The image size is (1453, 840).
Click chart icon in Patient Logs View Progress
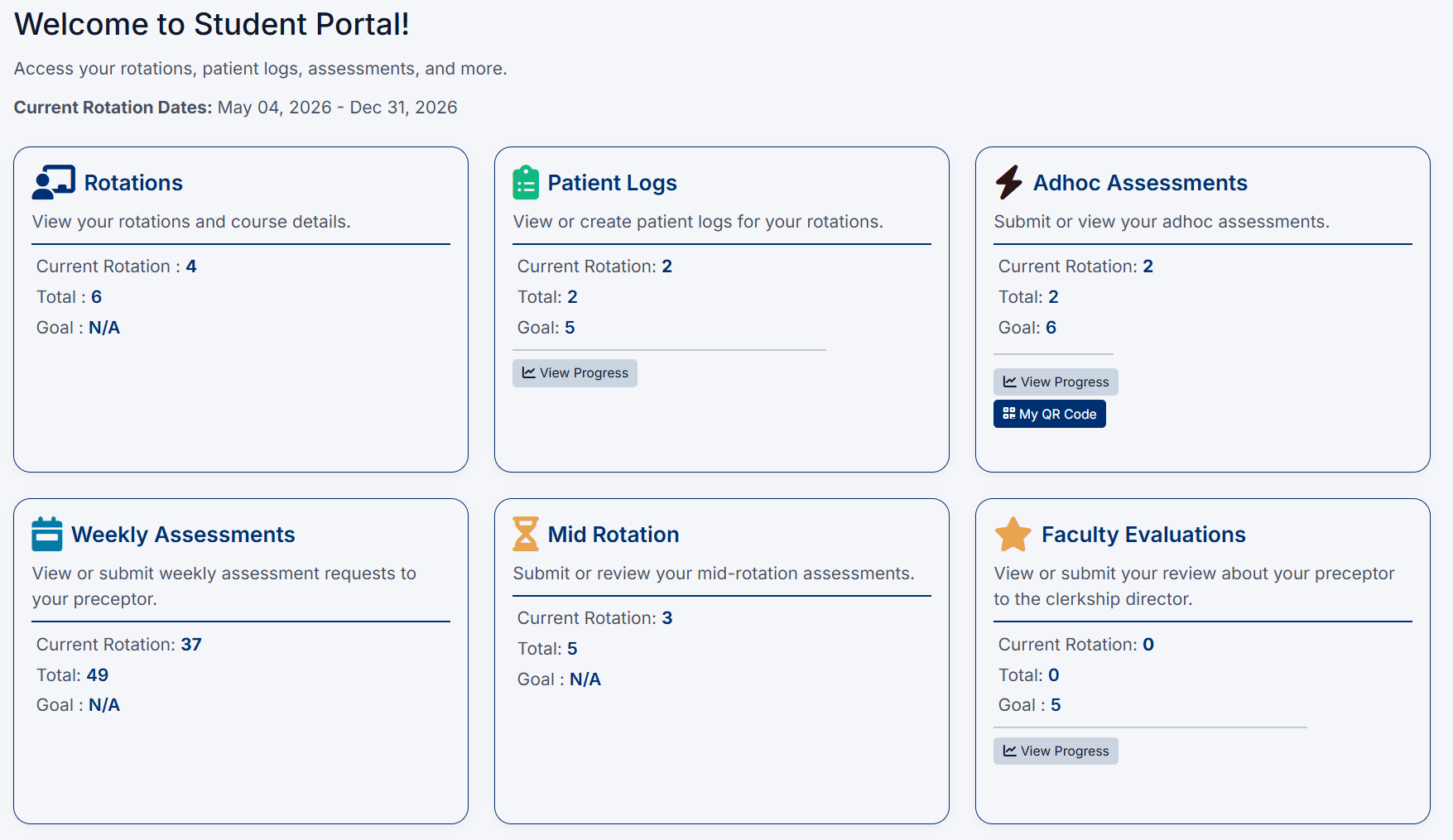[528, 373]
